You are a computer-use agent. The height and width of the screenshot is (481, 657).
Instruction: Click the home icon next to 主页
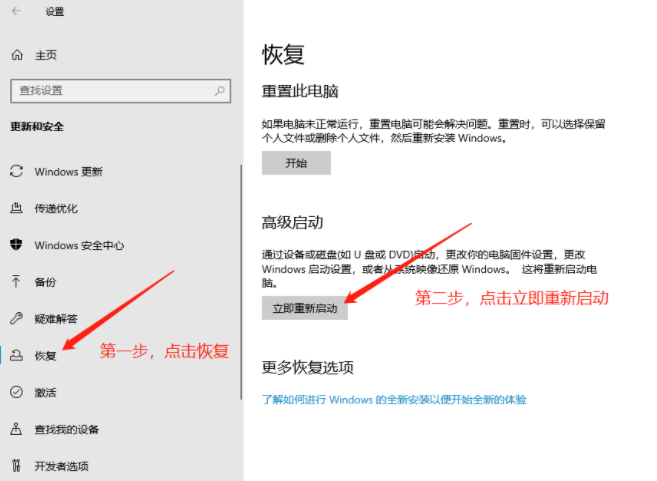point(17,54)
